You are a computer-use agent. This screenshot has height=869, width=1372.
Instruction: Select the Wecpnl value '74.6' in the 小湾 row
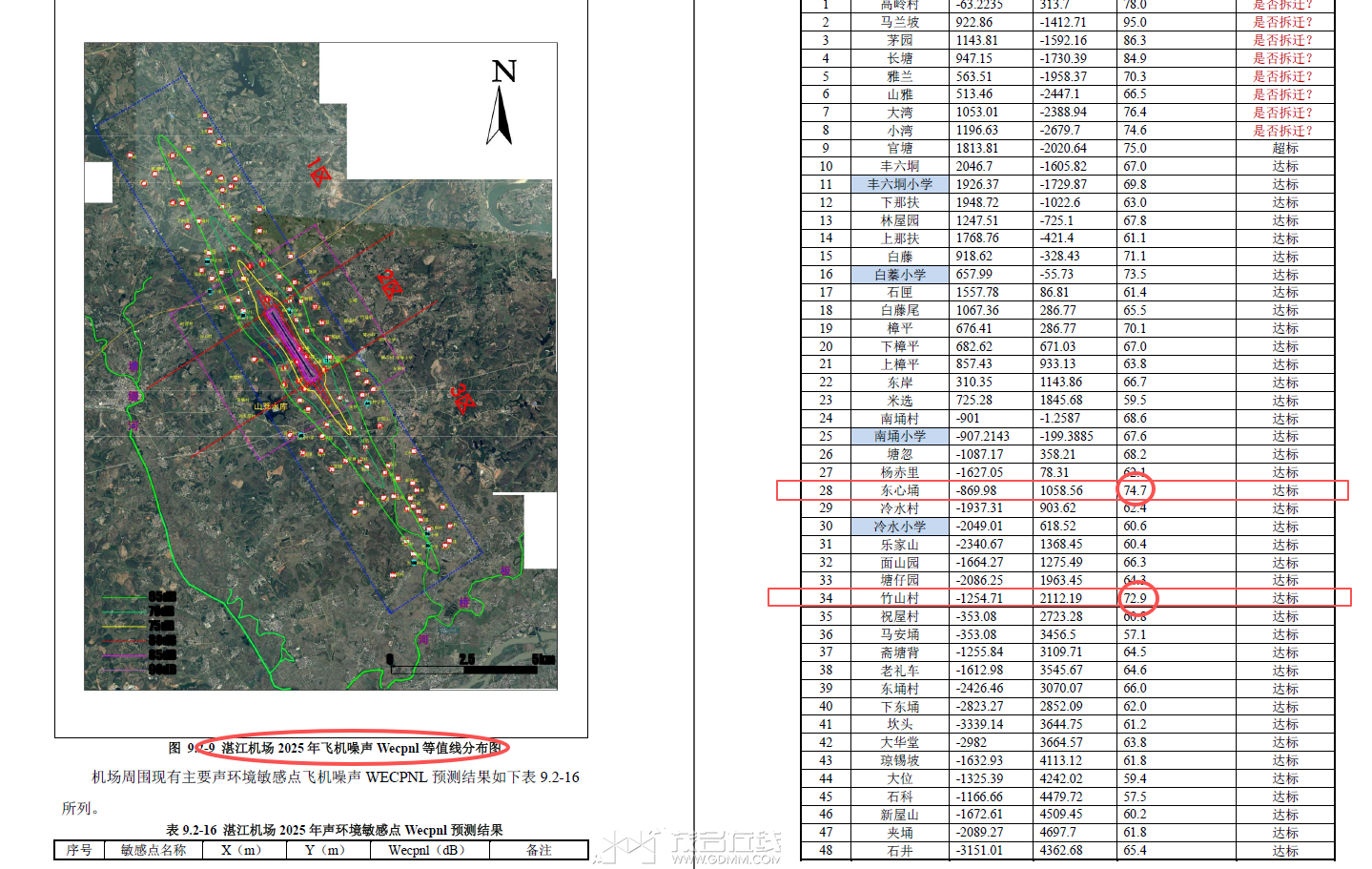(1135, 131)
